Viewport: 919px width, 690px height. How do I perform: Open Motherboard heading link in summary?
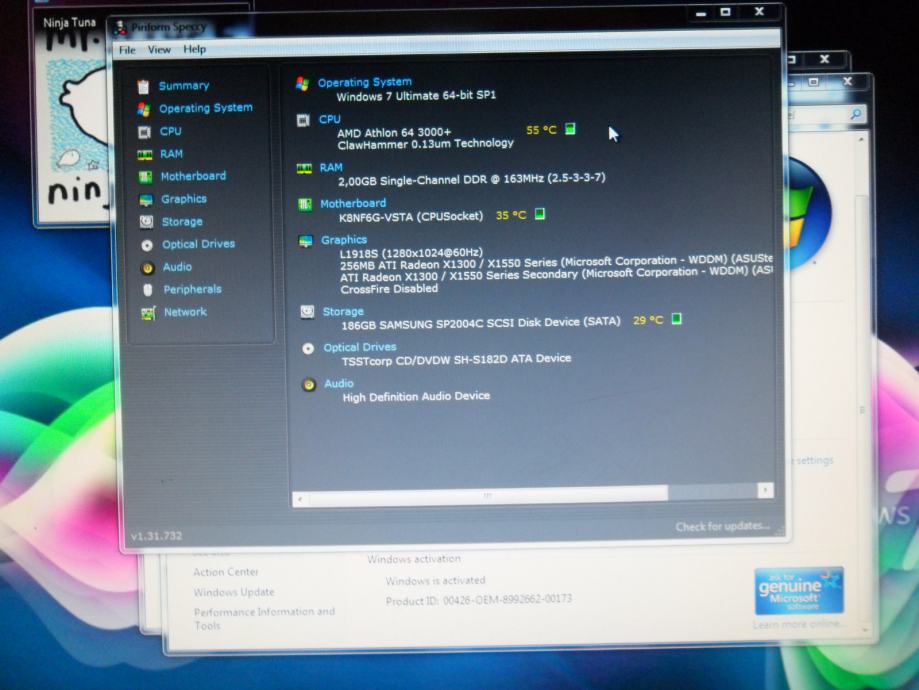[x=353, y=203]
